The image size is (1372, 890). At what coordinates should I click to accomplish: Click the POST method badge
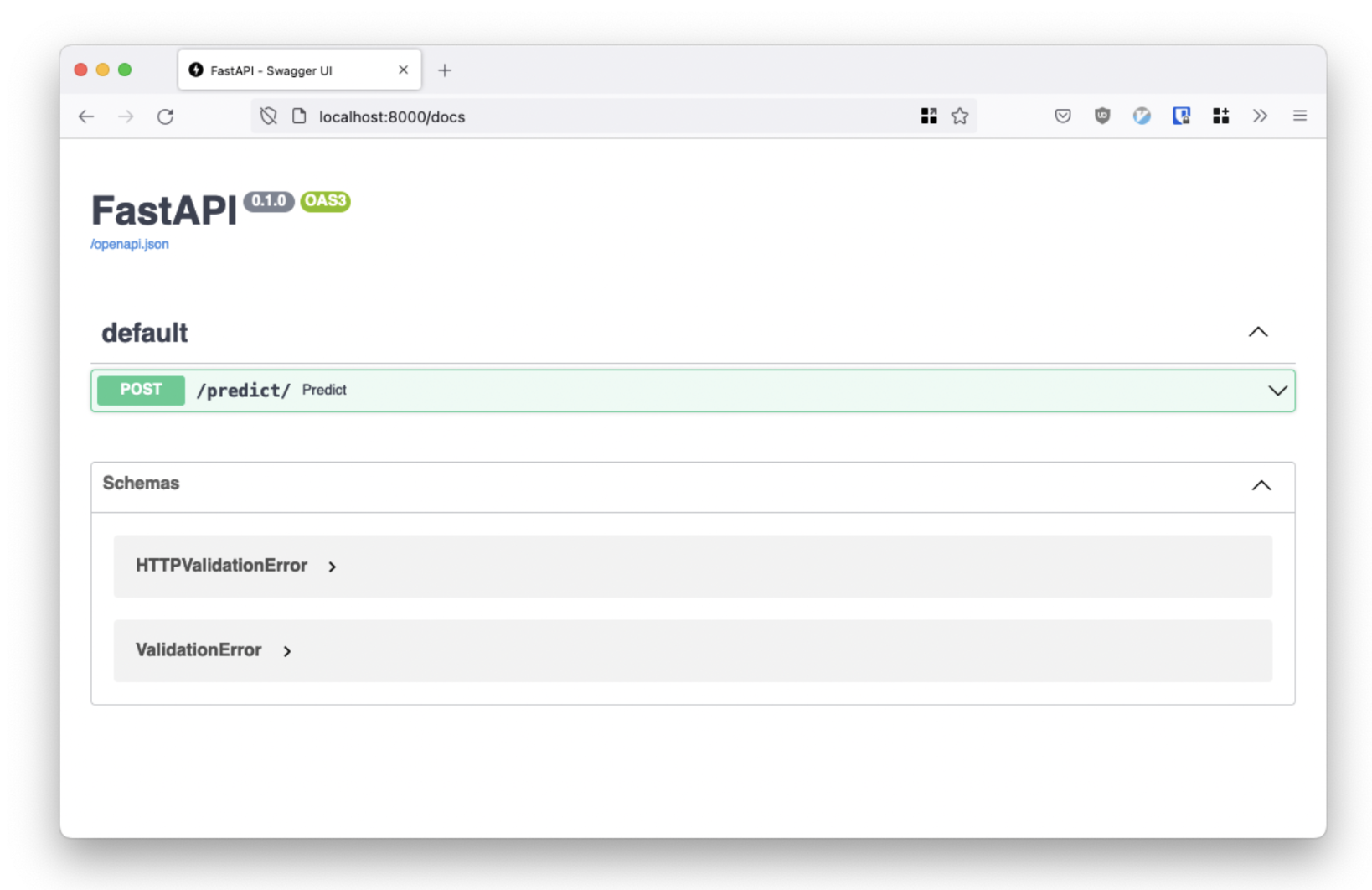point(141,390)
